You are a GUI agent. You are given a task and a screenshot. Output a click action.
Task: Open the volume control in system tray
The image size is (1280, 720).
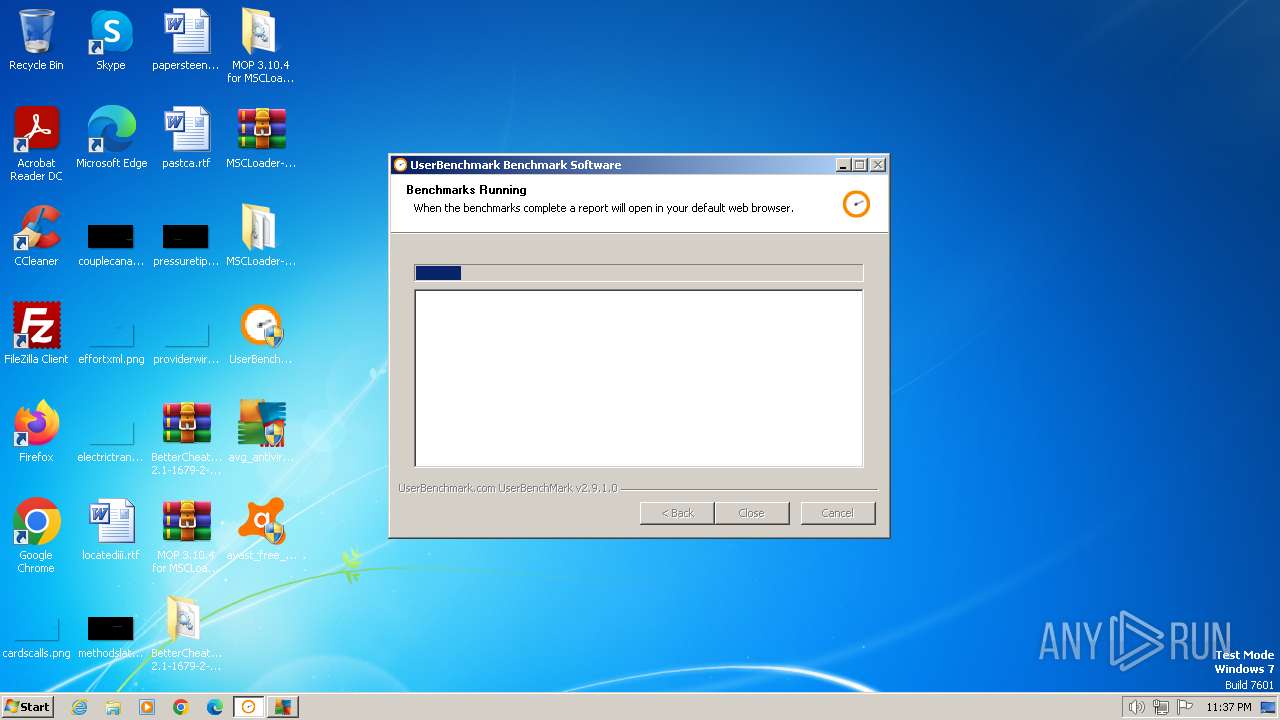[x=1136, y=707]
